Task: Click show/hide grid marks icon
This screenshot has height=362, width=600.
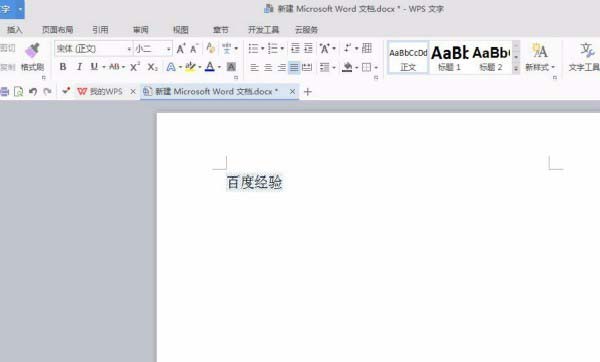Action: pos(367,48)
